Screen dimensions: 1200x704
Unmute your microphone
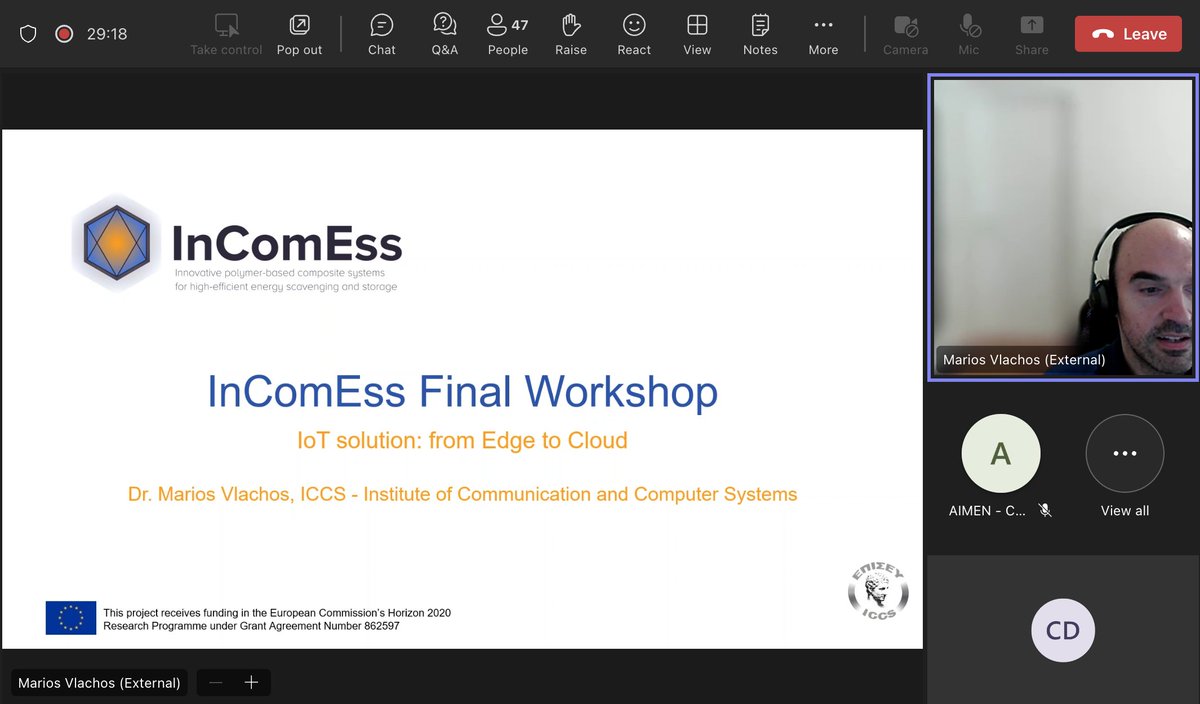pos(967,33)
